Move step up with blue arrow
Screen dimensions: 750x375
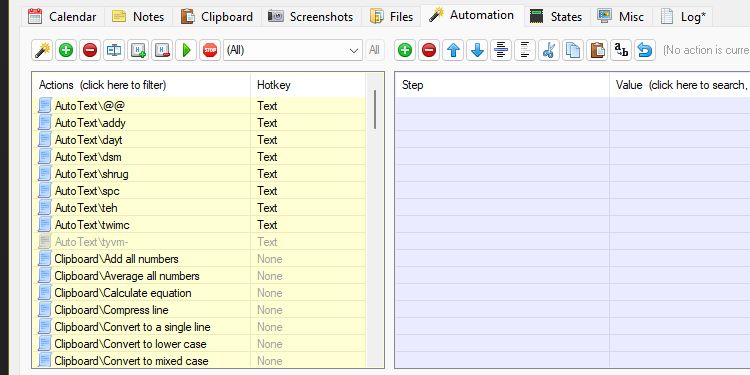(453, 50)
